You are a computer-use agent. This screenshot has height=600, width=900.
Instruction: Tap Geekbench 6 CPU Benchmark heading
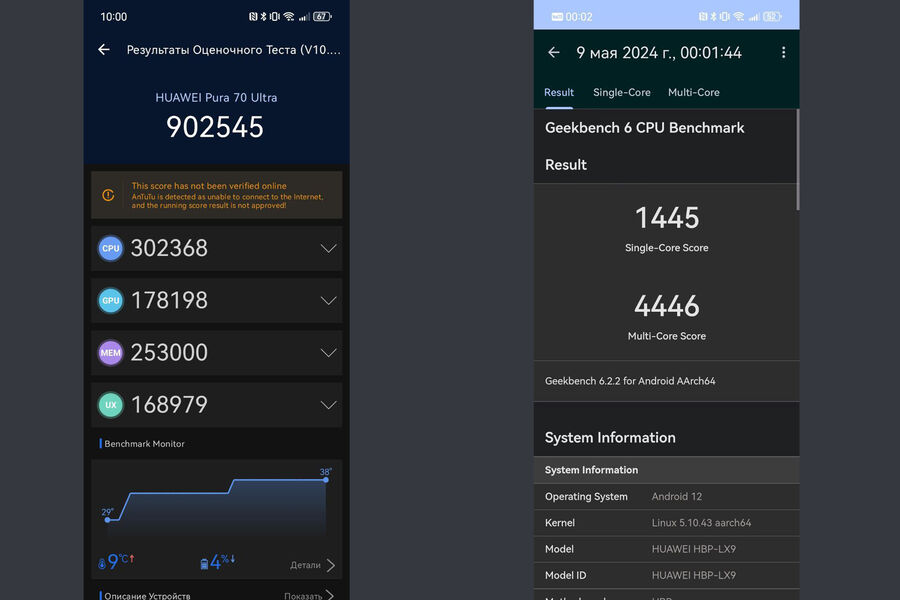(644, 128)
